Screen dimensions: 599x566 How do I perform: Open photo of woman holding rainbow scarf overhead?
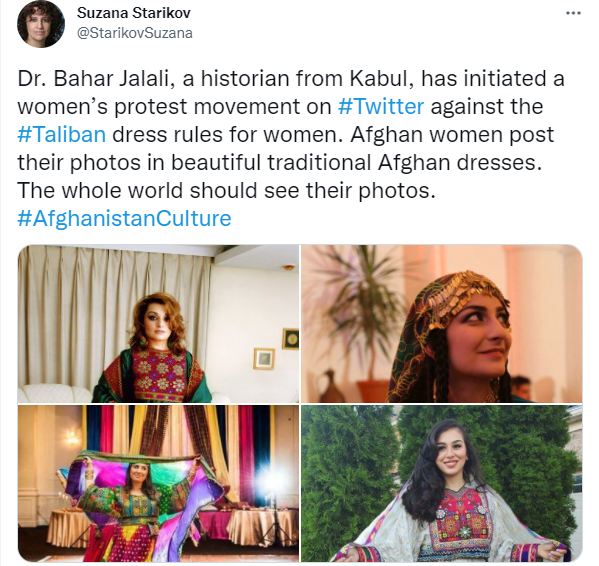[x=158, y=484]
